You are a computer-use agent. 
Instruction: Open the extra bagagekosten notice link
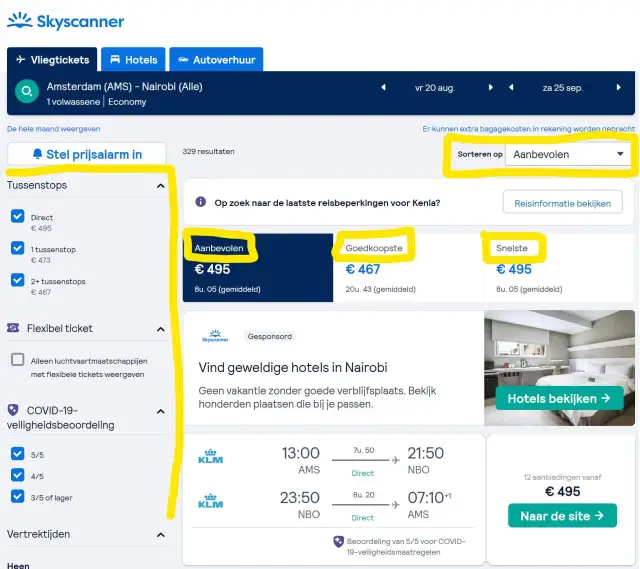click(529, 129)
